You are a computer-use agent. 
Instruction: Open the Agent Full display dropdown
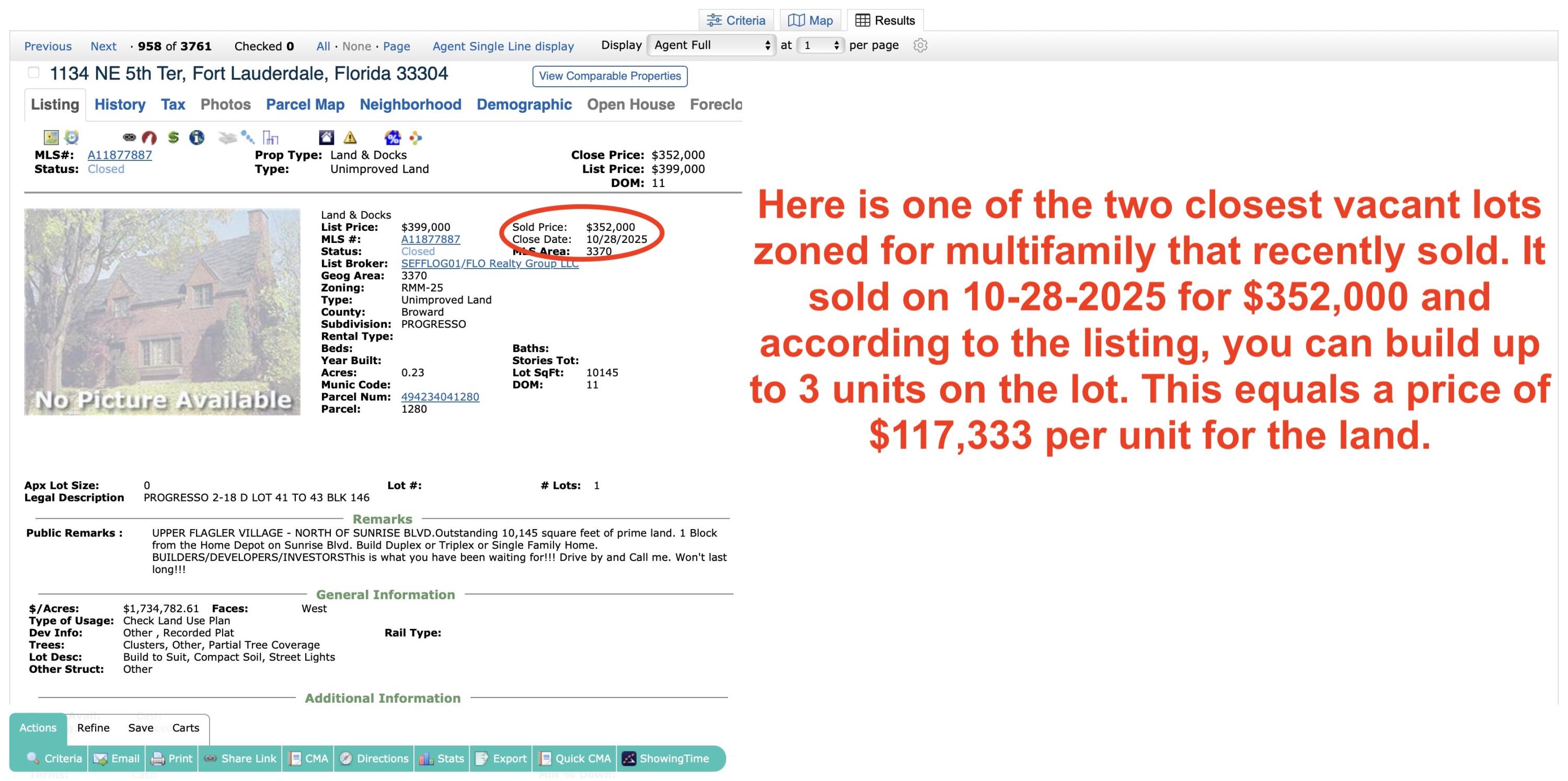pyautogui.click(x=711, y=45)
